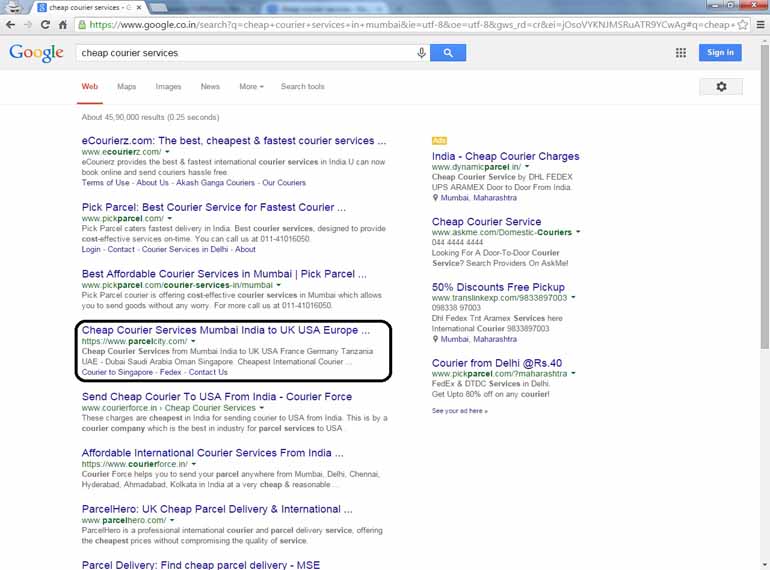The width and height of the screenshot is (770, 570).
Task: Click Mumbai, Maharashtra under dynamicparcel ad
Action: [478, 198]
